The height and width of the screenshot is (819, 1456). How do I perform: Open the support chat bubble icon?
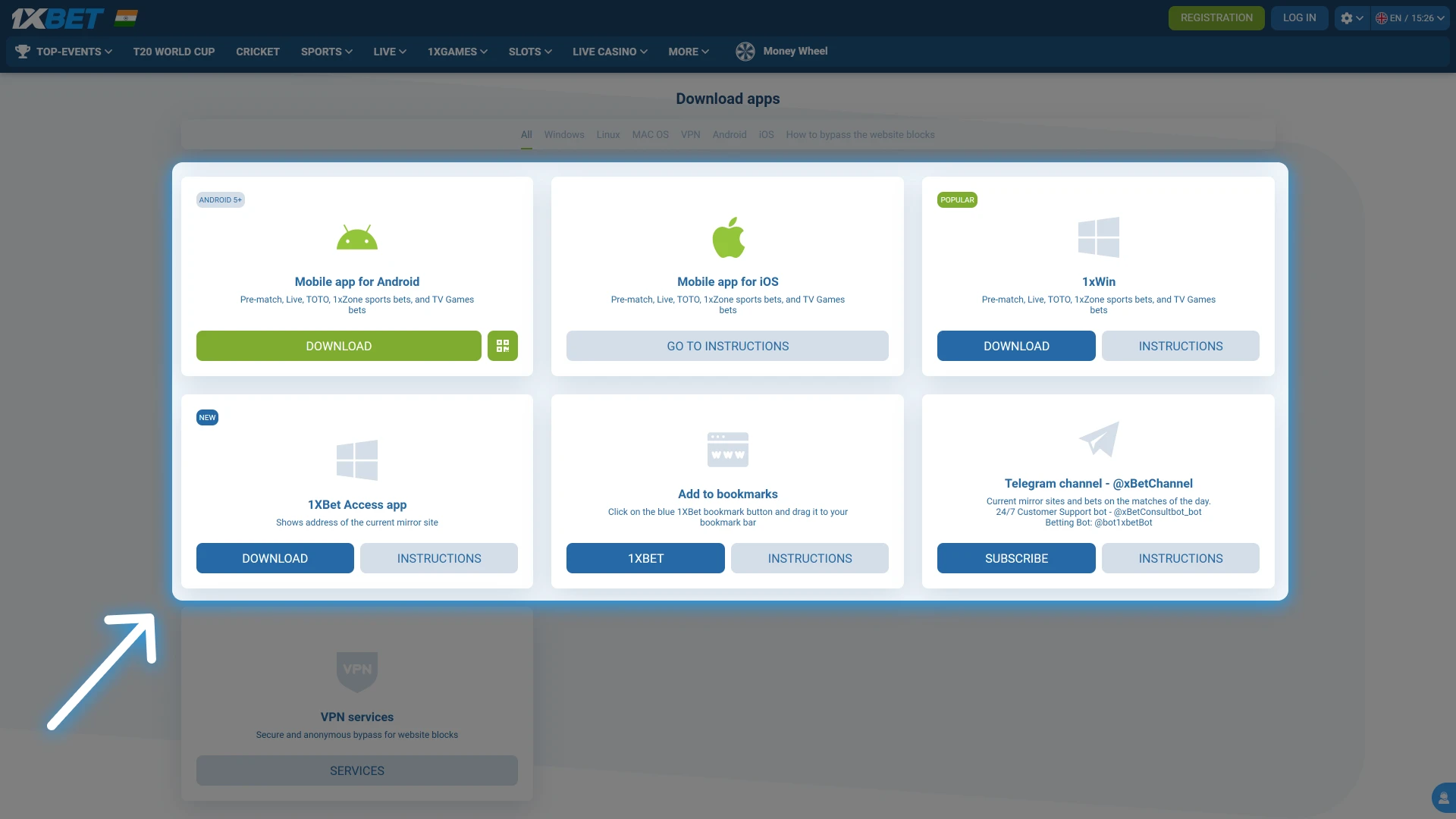pyautogui.click(x=1443, y=798)
